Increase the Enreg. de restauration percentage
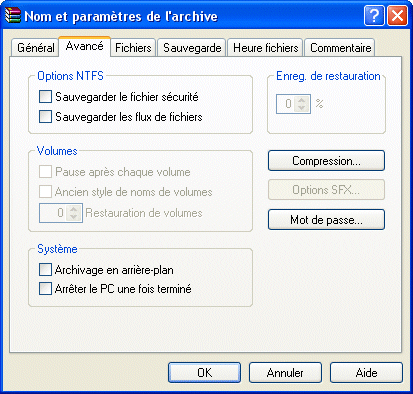 pos(302,100)
